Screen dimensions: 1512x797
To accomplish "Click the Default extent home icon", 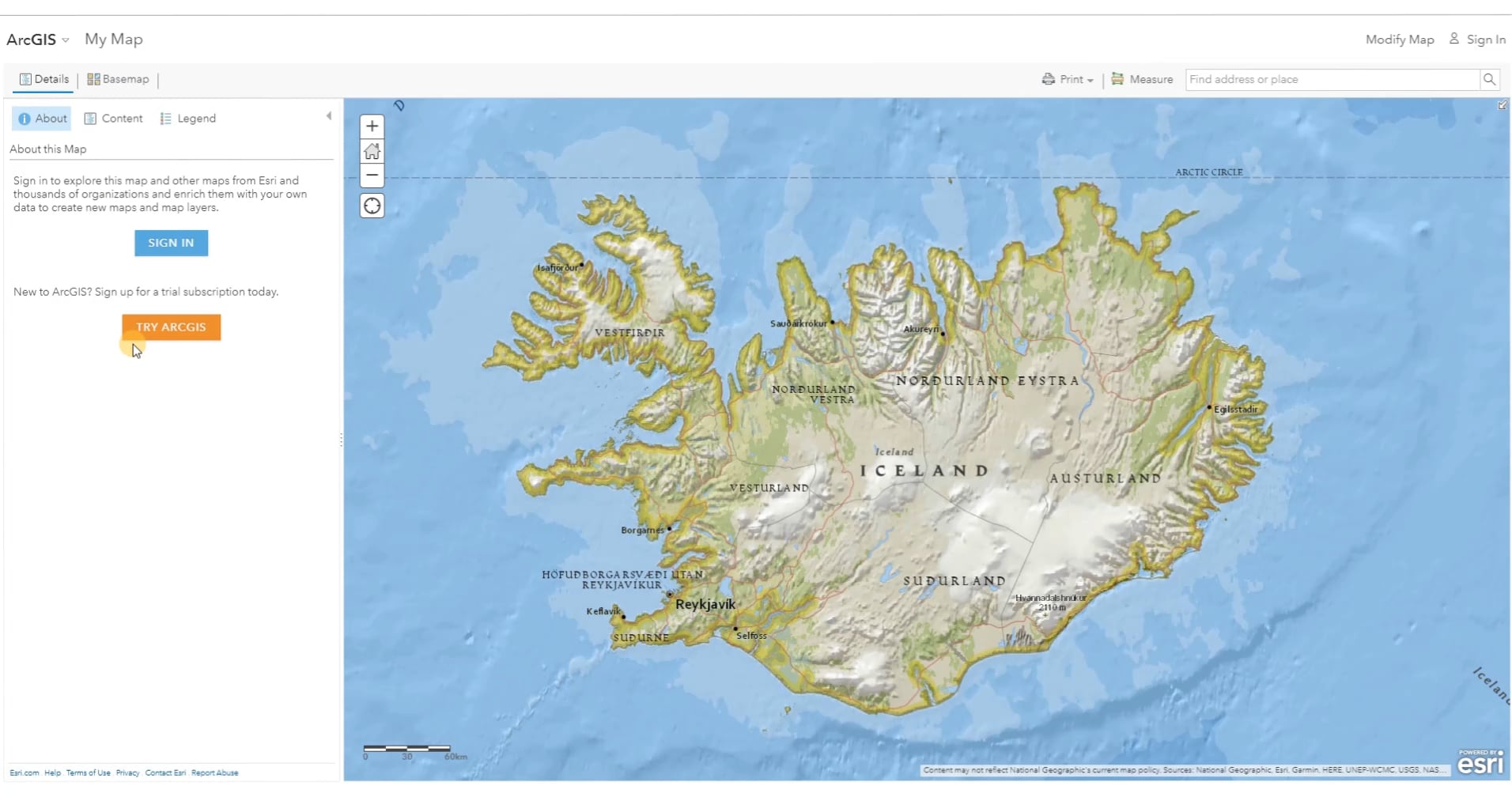I will [x=372, y=151].
